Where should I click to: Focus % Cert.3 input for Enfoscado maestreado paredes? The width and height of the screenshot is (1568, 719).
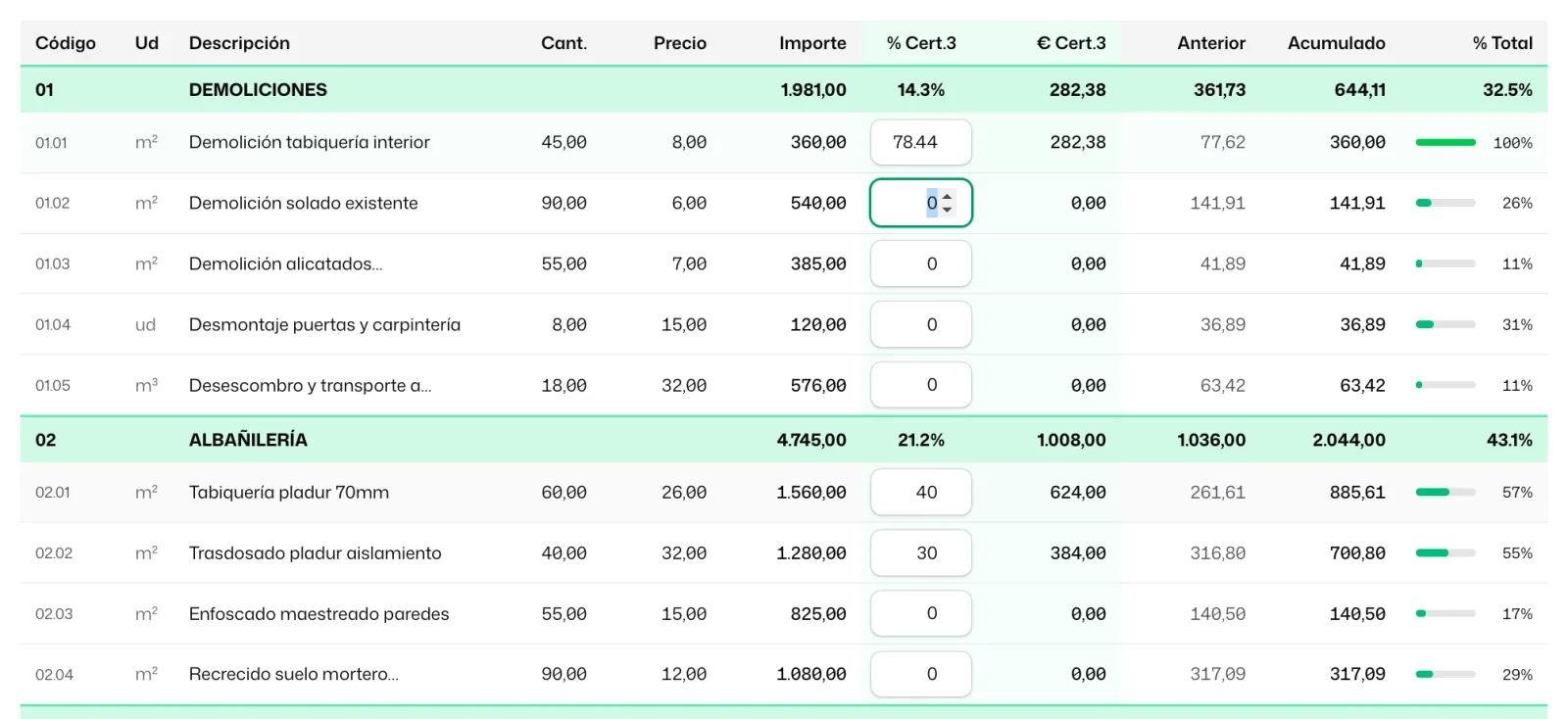click(921, 613)
